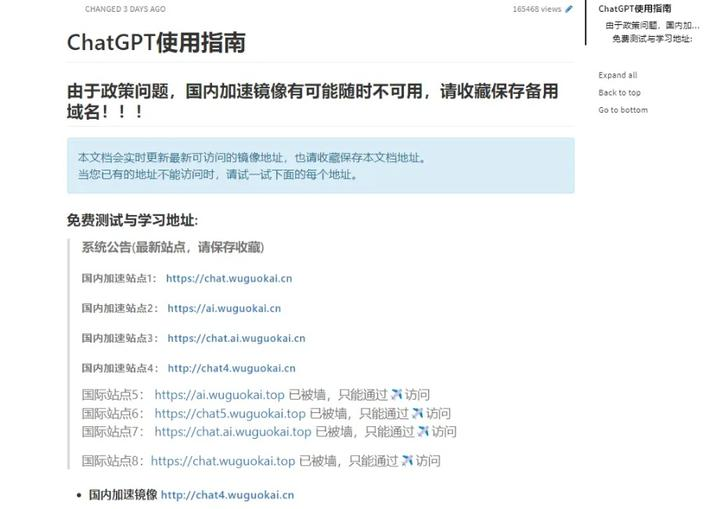
Task: Click the 免费测试与学习地址 heading
Action: click(x=132, y=221)
